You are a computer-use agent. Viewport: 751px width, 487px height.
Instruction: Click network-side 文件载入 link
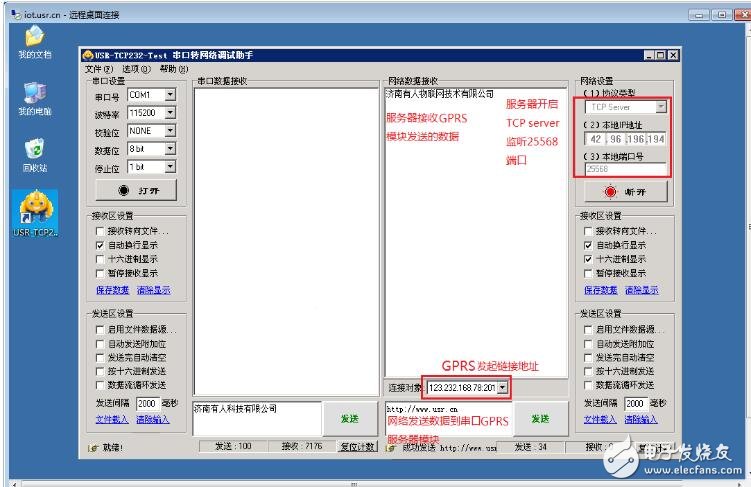coord(600,419)
